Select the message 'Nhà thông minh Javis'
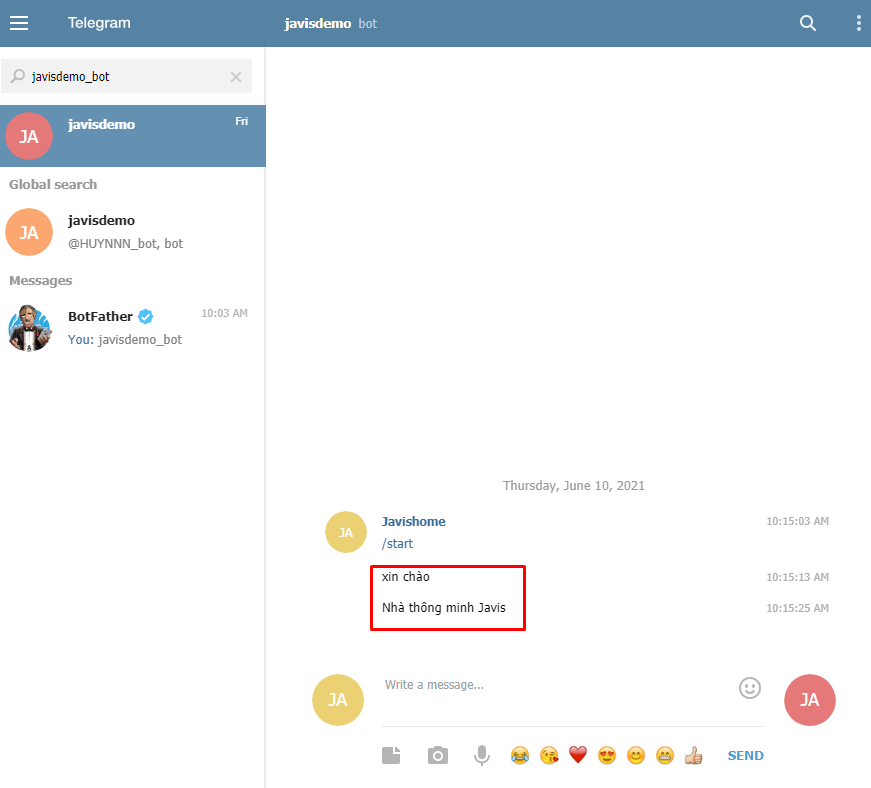 [x=443, y=608]
